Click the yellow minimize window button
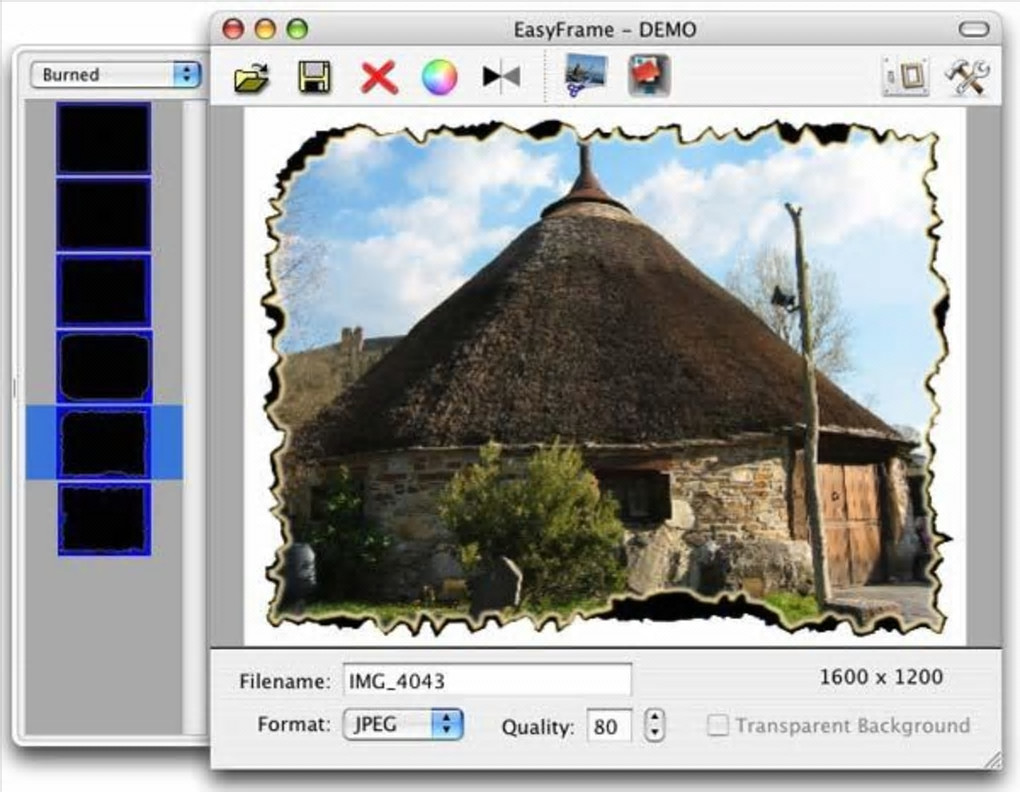This screenshot has height=792, width=1020. [265, 29]
